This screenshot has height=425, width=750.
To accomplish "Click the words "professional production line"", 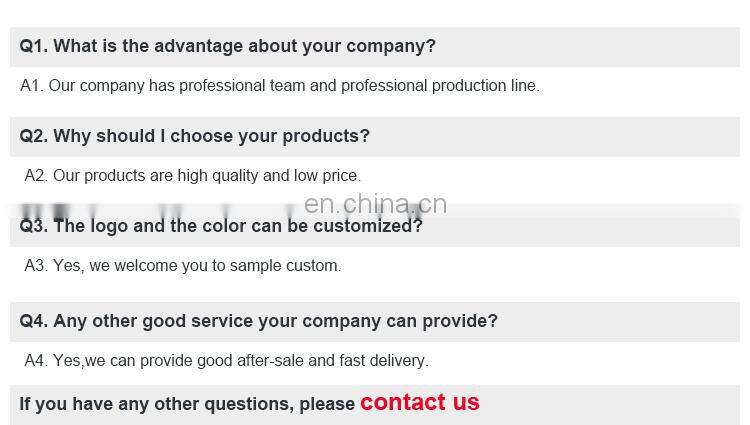I will click(x=439, y=86).
